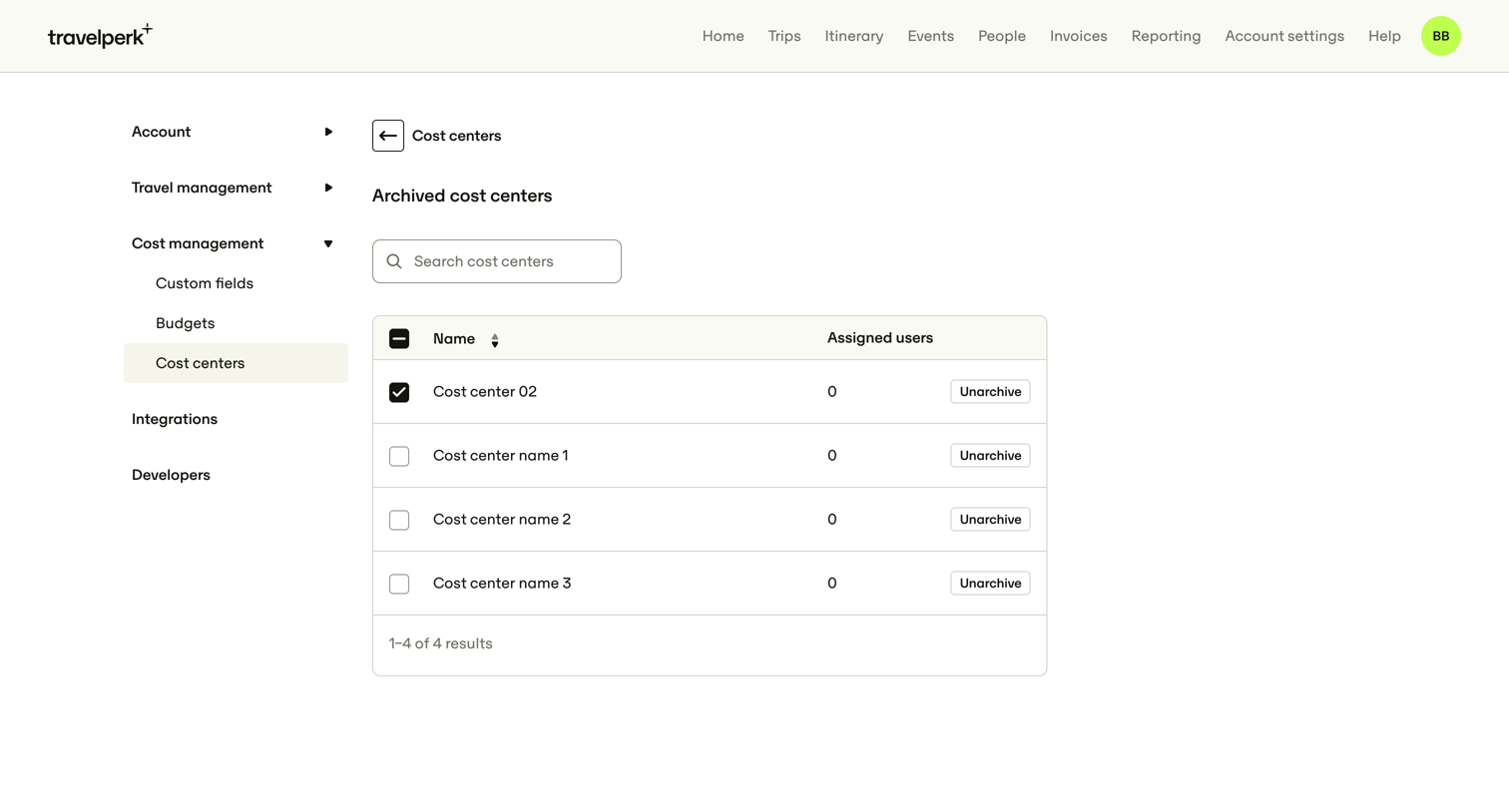Click the Account sidebar heading
The width and height of the screenshot is (1509, 812).
161,132
